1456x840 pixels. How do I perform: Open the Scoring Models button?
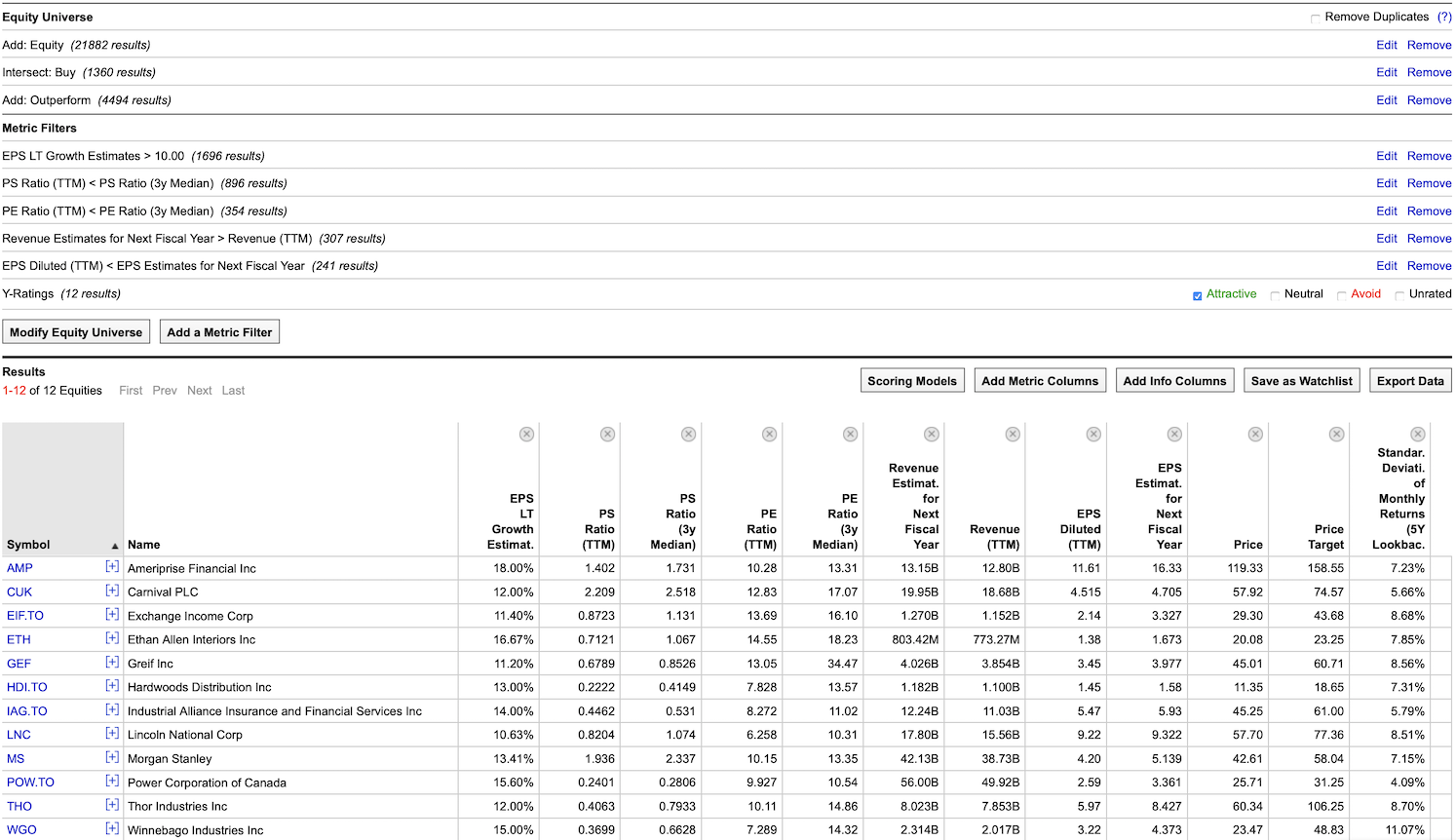coord(912,381)
